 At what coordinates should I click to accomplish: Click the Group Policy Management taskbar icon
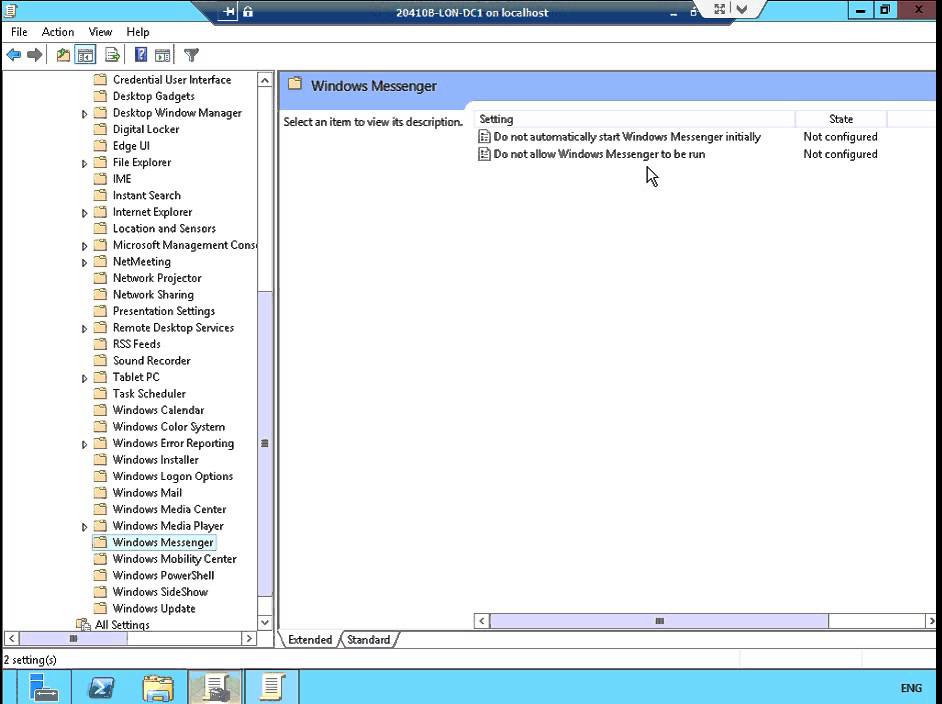pos(215,688)
